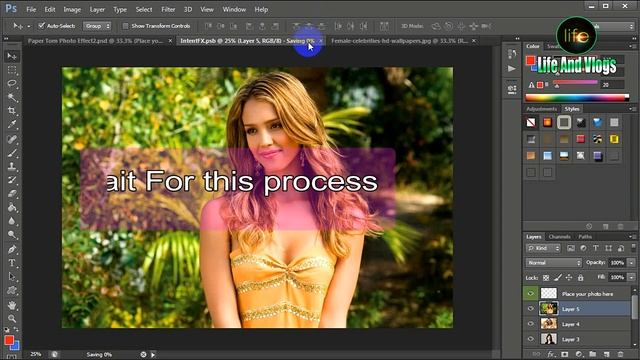
Task: Toggle Auto-Select checkbox
Action: point(41,26)
